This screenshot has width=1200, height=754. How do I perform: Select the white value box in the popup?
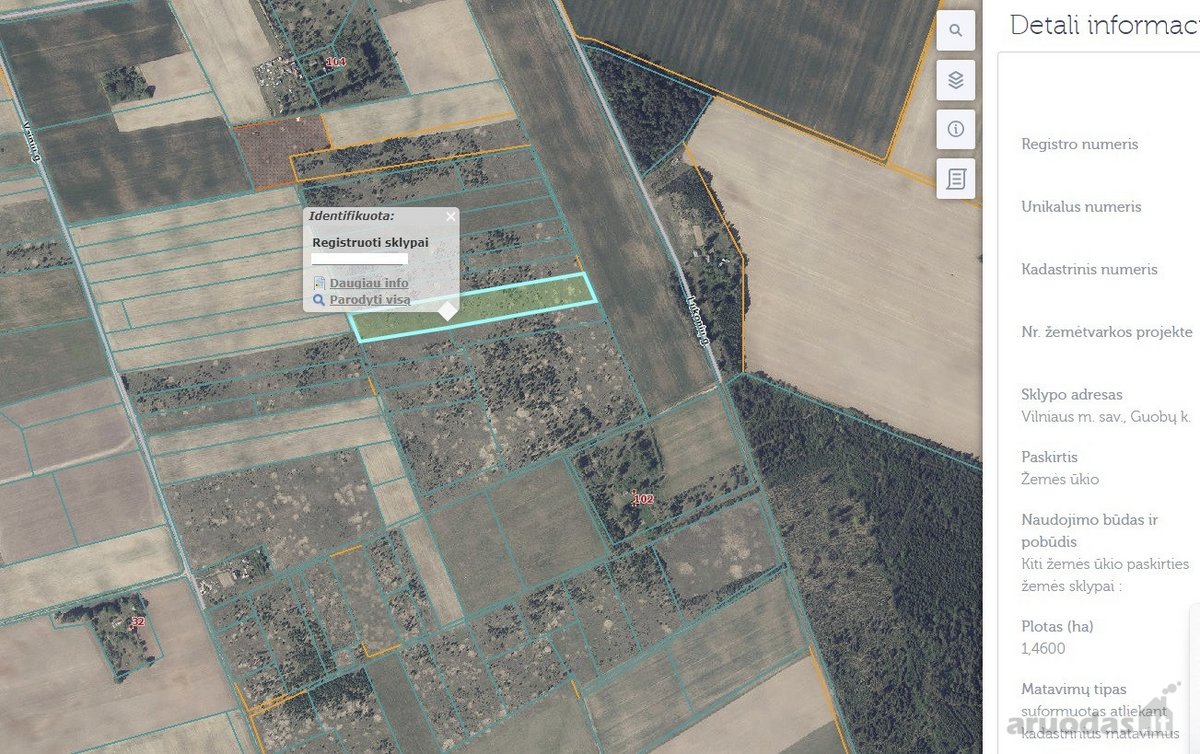click(x=359, y=259)
